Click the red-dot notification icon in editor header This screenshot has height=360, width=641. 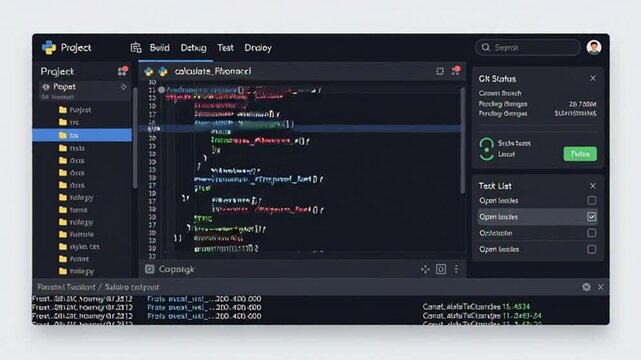click(x=456, y=71)
